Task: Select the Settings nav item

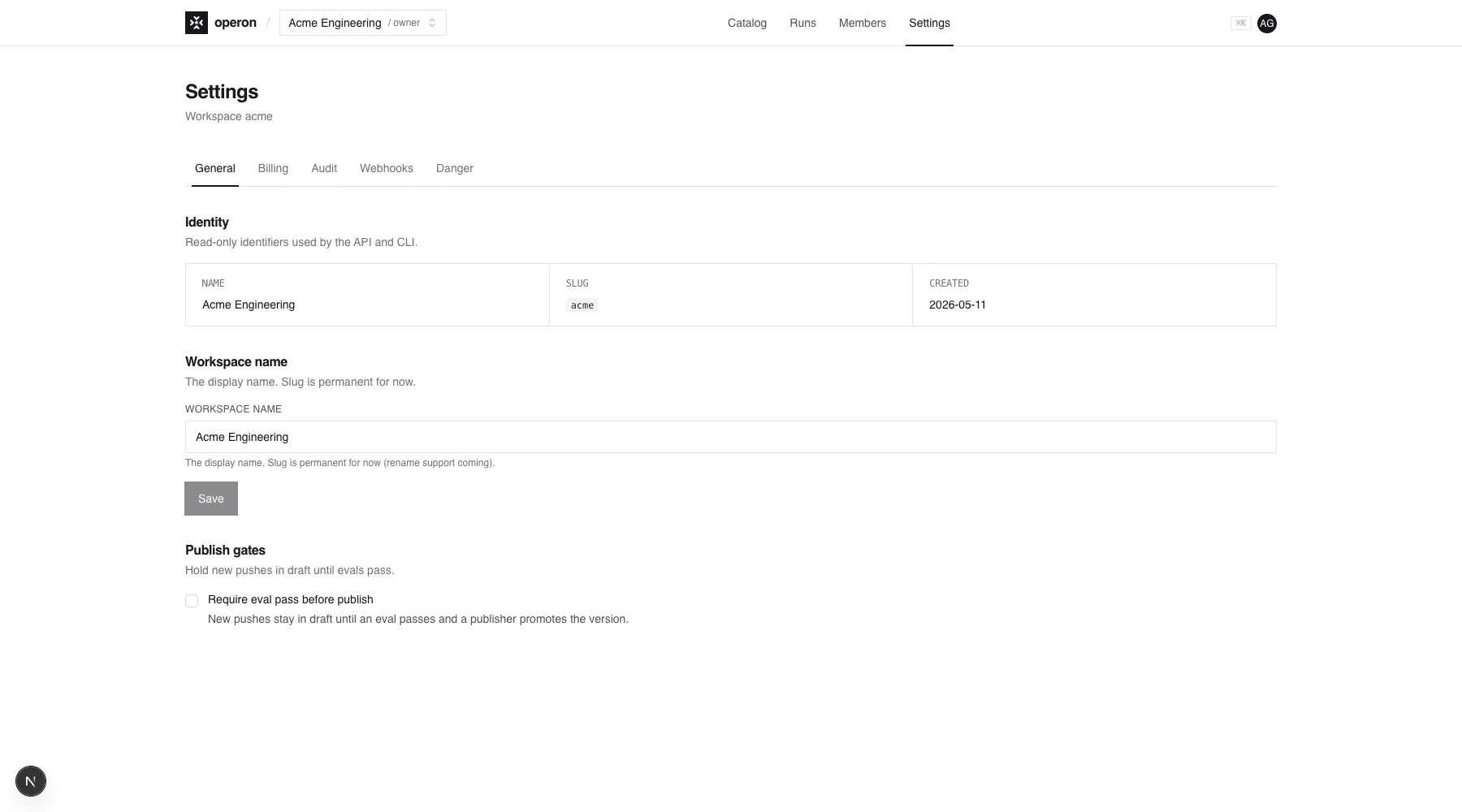Action: (929, 23)
